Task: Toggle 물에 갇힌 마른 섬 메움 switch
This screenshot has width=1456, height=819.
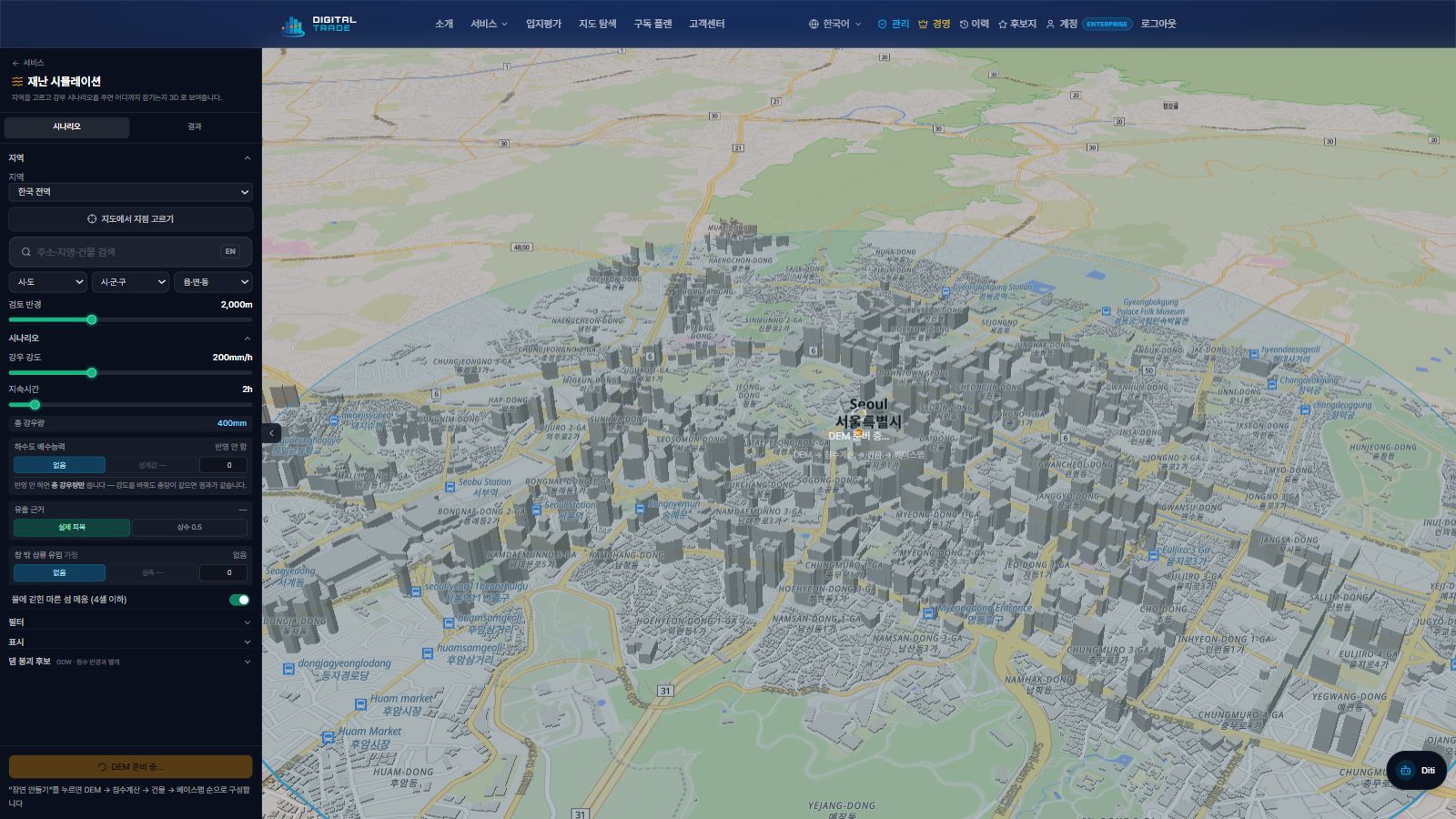Action: coord(239,600)
